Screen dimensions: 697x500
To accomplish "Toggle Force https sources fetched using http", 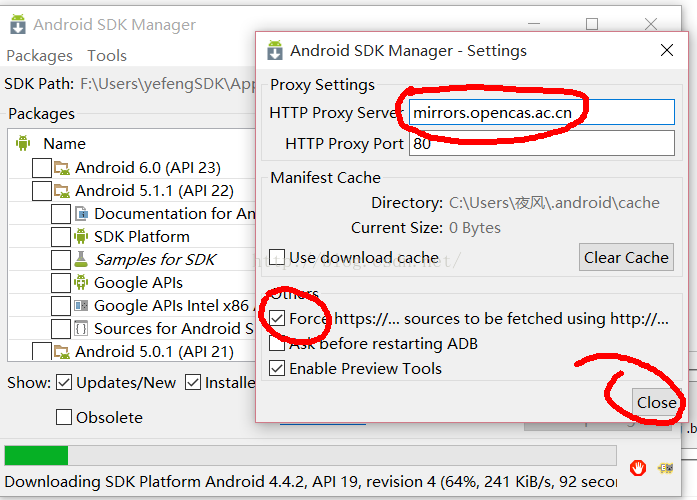I will pos(277,318).
